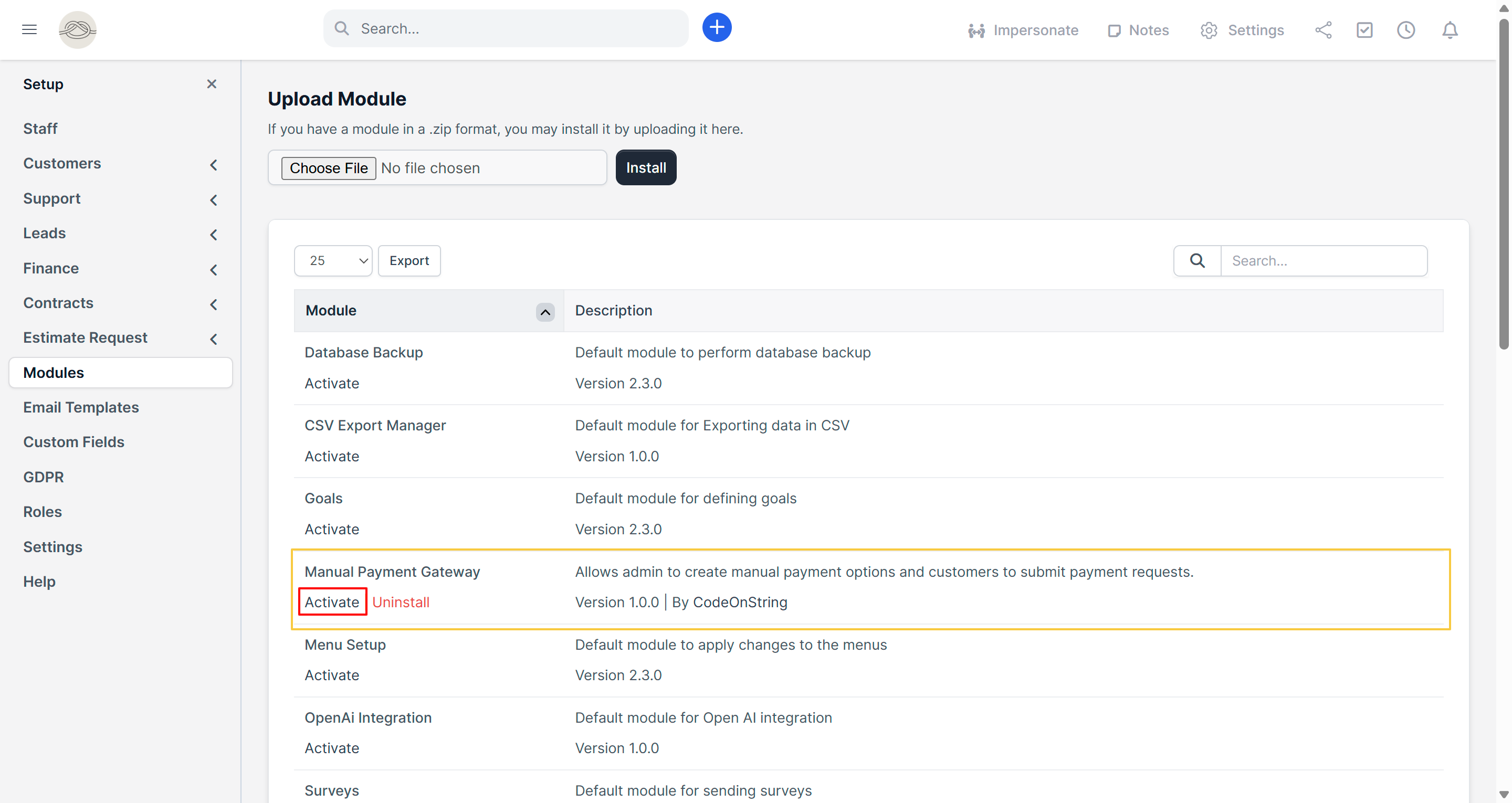Open the 25 rows-per-page dropdown
The width and height of the screenshot is (1512, 803).
(x=333, y=261)
